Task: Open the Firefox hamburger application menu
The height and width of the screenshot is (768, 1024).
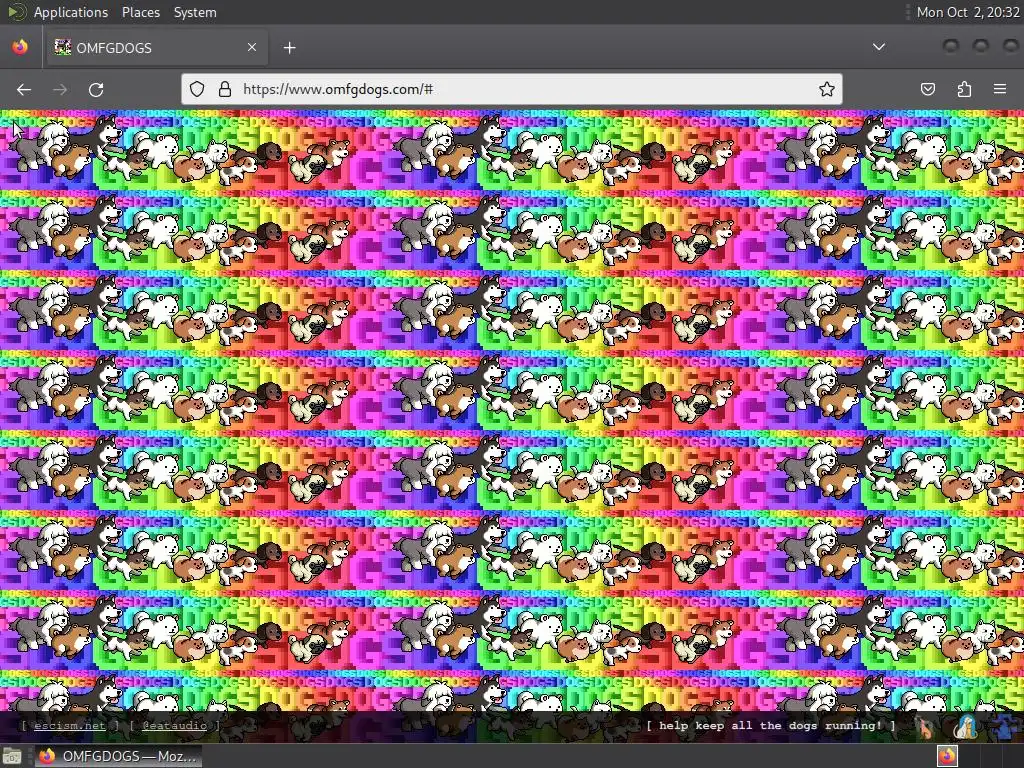Action: point(1000,89)
